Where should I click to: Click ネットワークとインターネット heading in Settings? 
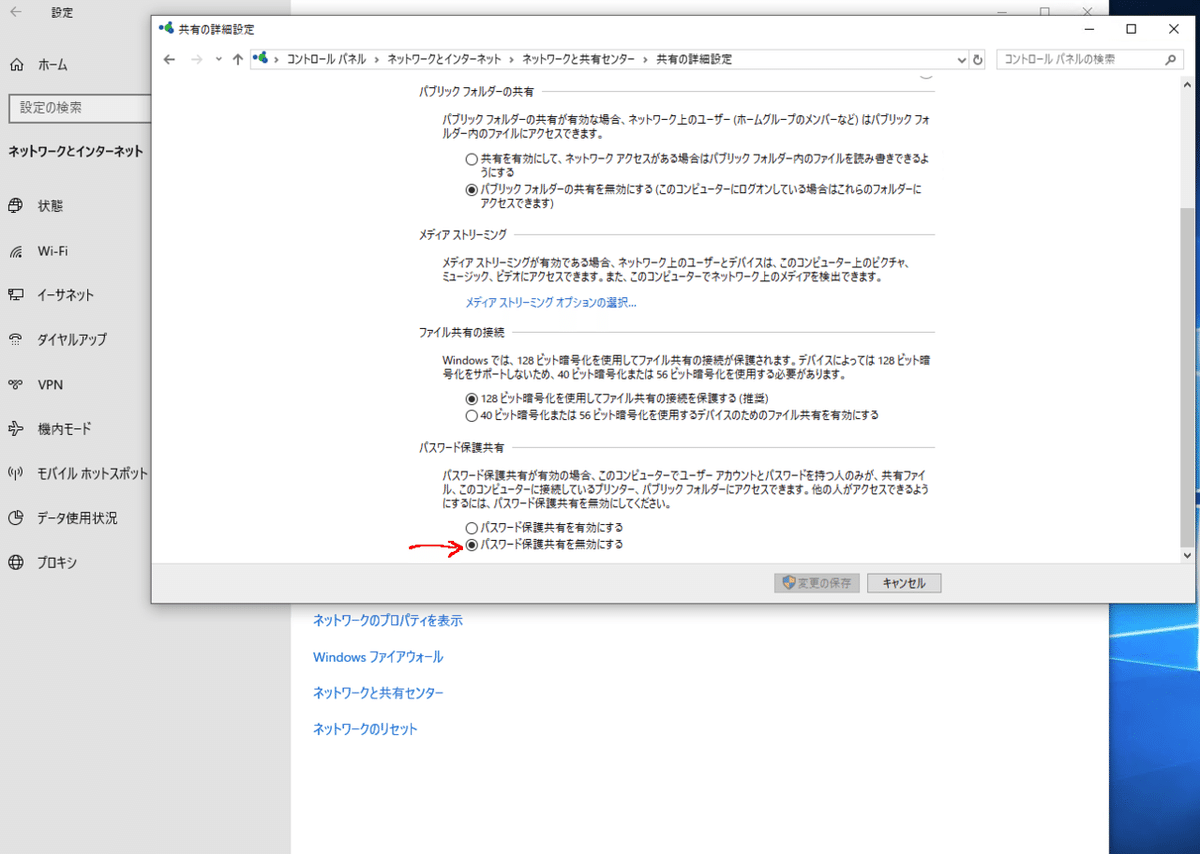point(75,152)
